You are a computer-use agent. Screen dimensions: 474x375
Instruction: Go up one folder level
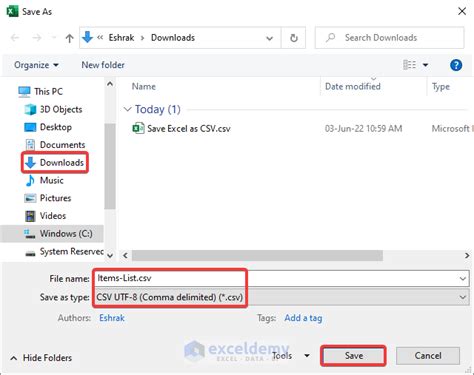[x=69, y=38]
